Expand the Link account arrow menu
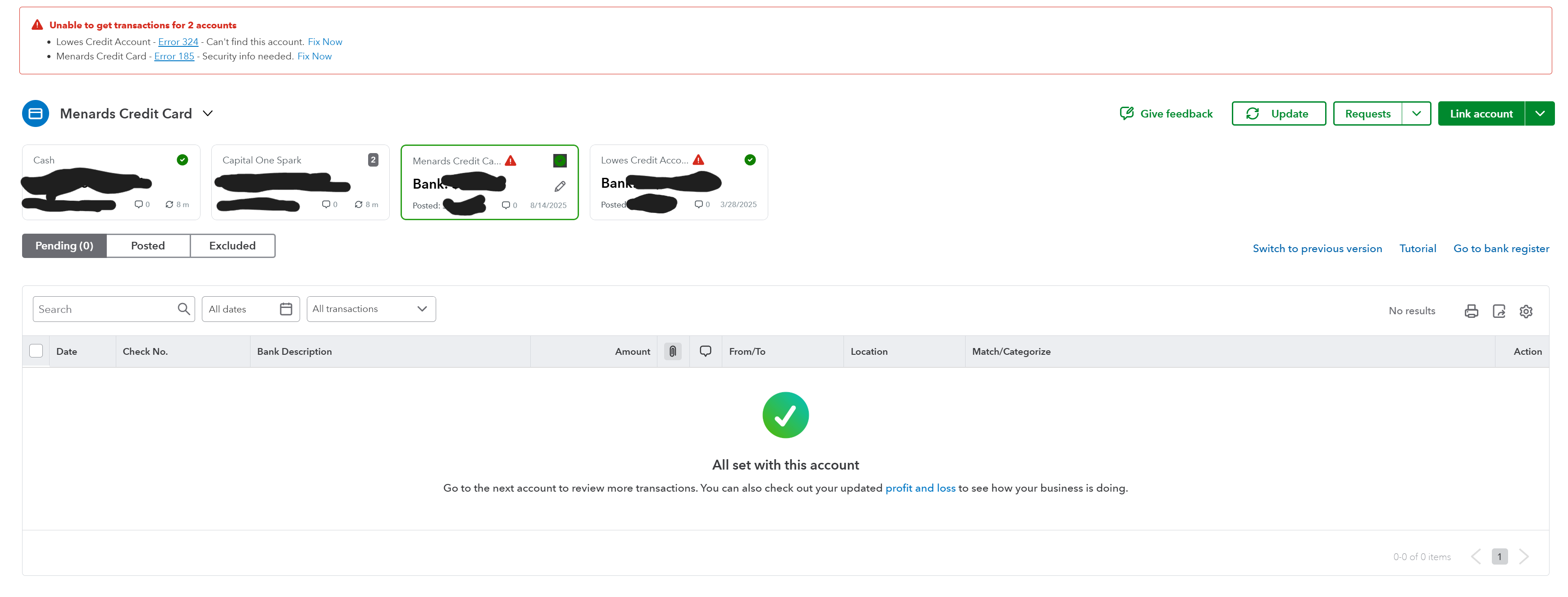Screen dimensions: 1568x597 click(1540, 114)
